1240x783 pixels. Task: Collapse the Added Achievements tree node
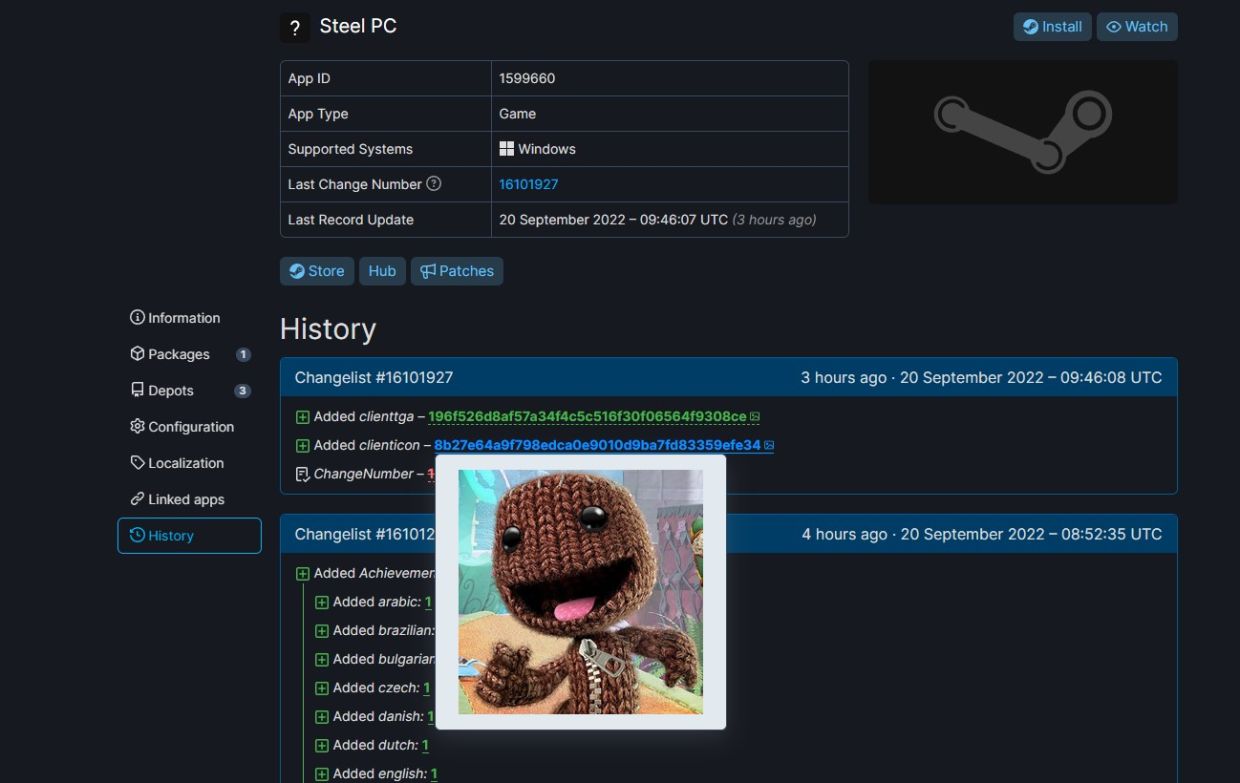(303, 573)
